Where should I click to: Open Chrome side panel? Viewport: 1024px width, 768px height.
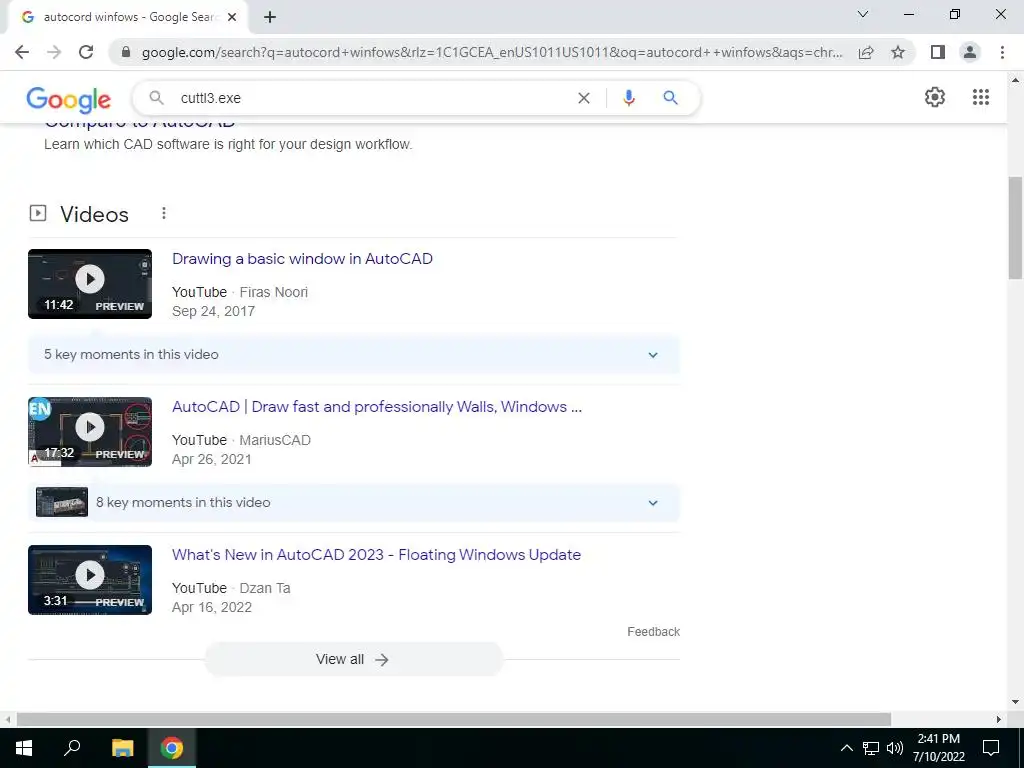point(938,52)
